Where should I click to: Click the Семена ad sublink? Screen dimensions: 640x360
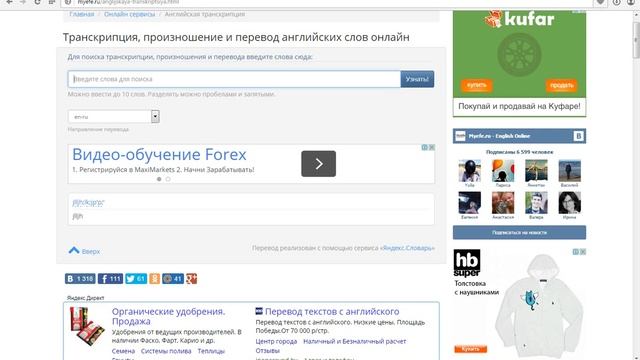point(123,351)
